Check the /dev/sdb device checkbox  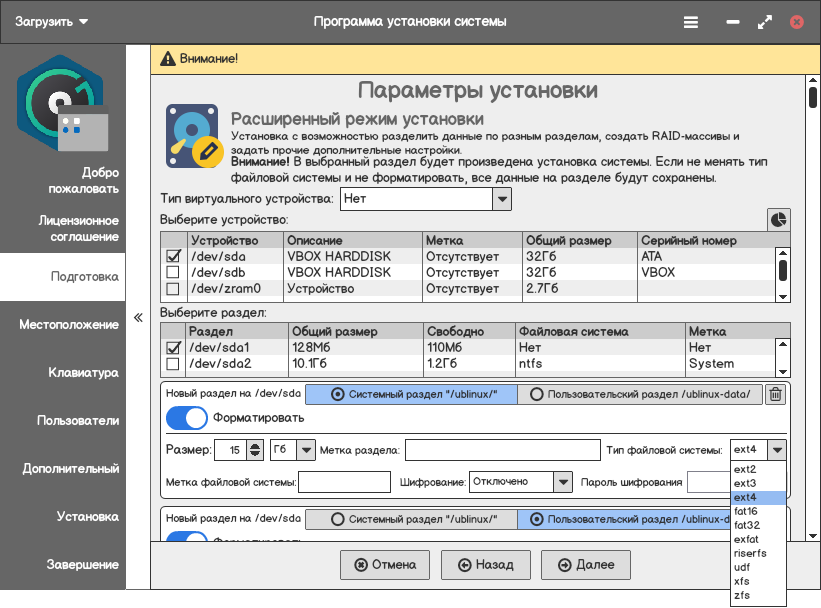pos(172,272)
